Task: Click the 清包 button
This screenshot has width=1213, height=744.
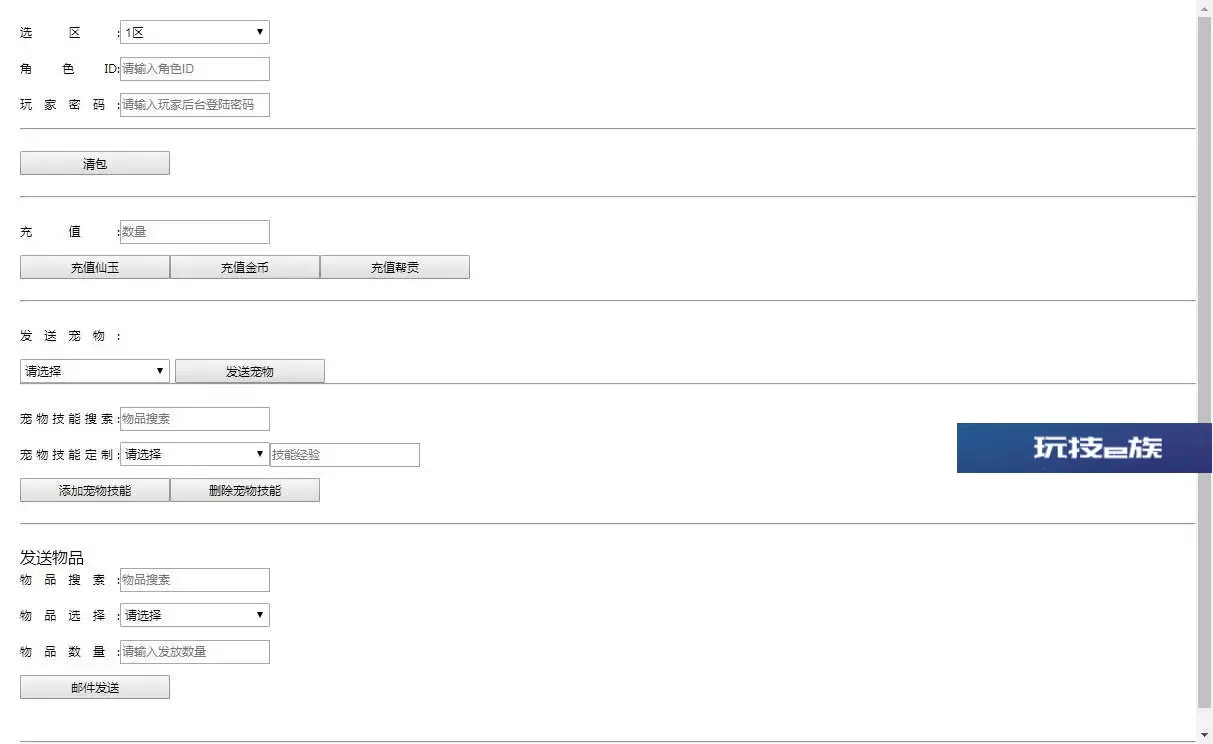Action: click(x=95, y=163)
